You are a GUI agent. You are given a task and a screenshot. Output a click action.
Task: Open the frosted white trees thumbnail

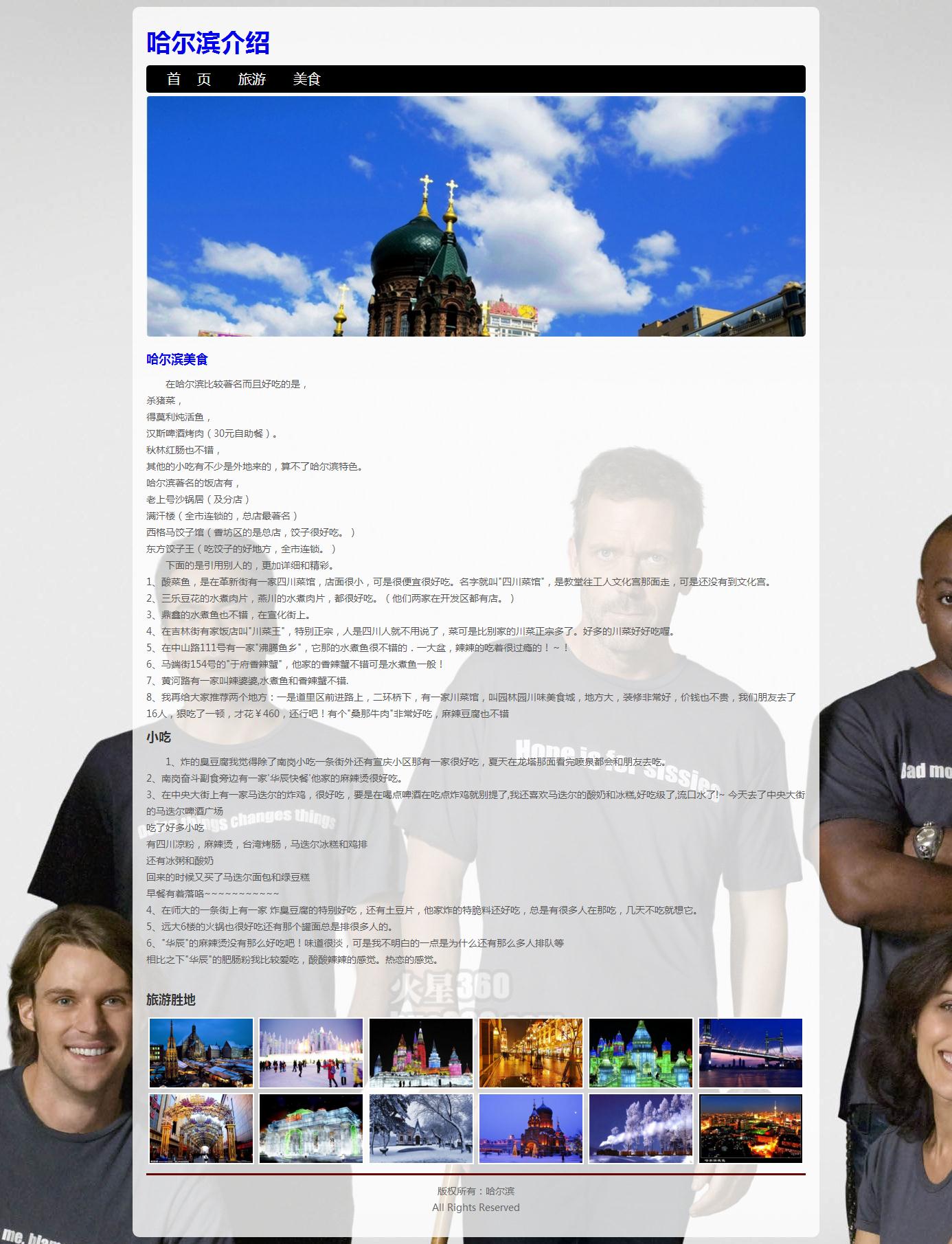point(641,1129)
